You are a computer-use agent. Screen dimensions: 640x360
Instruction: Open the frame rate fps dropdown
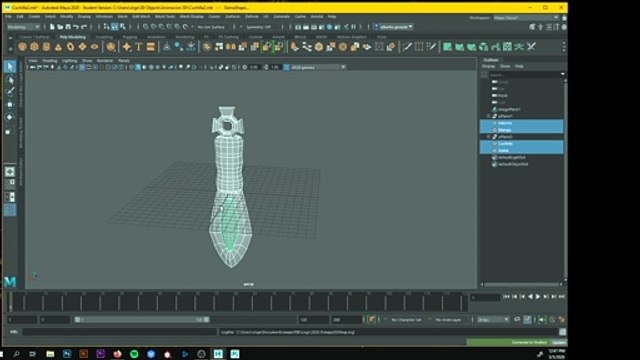[493, 320]
